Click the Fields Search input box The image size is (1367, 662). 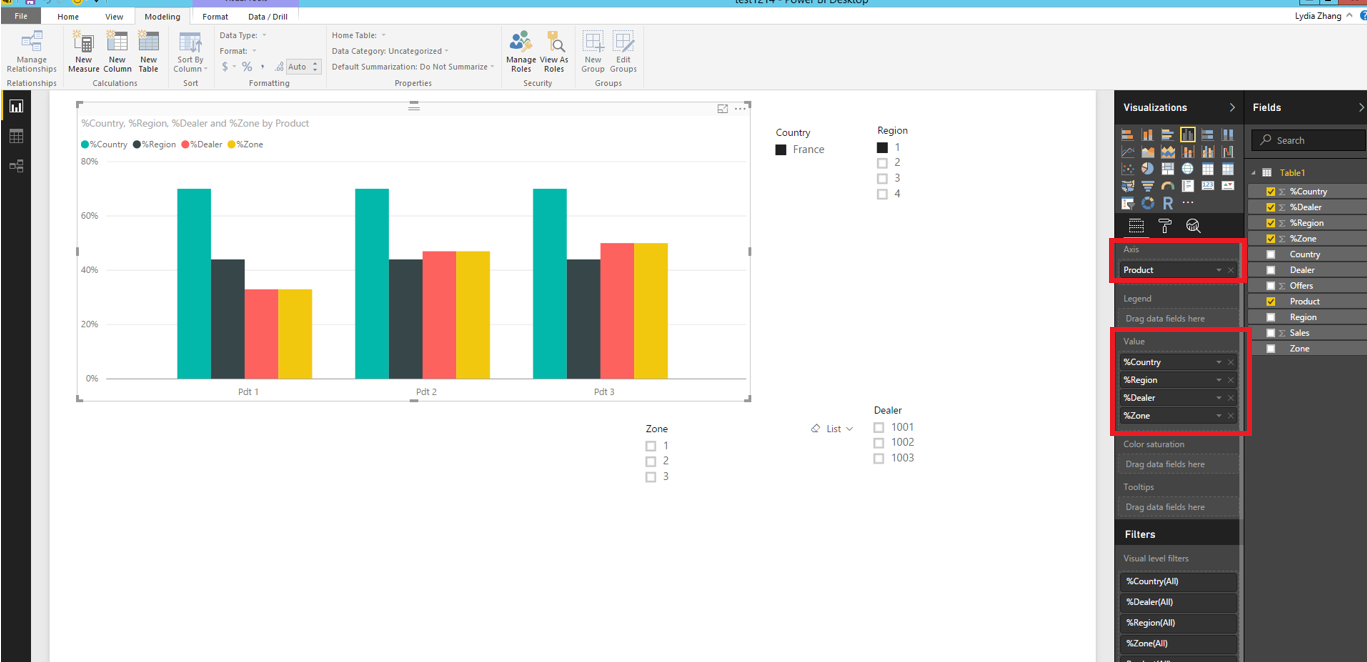1308,140
